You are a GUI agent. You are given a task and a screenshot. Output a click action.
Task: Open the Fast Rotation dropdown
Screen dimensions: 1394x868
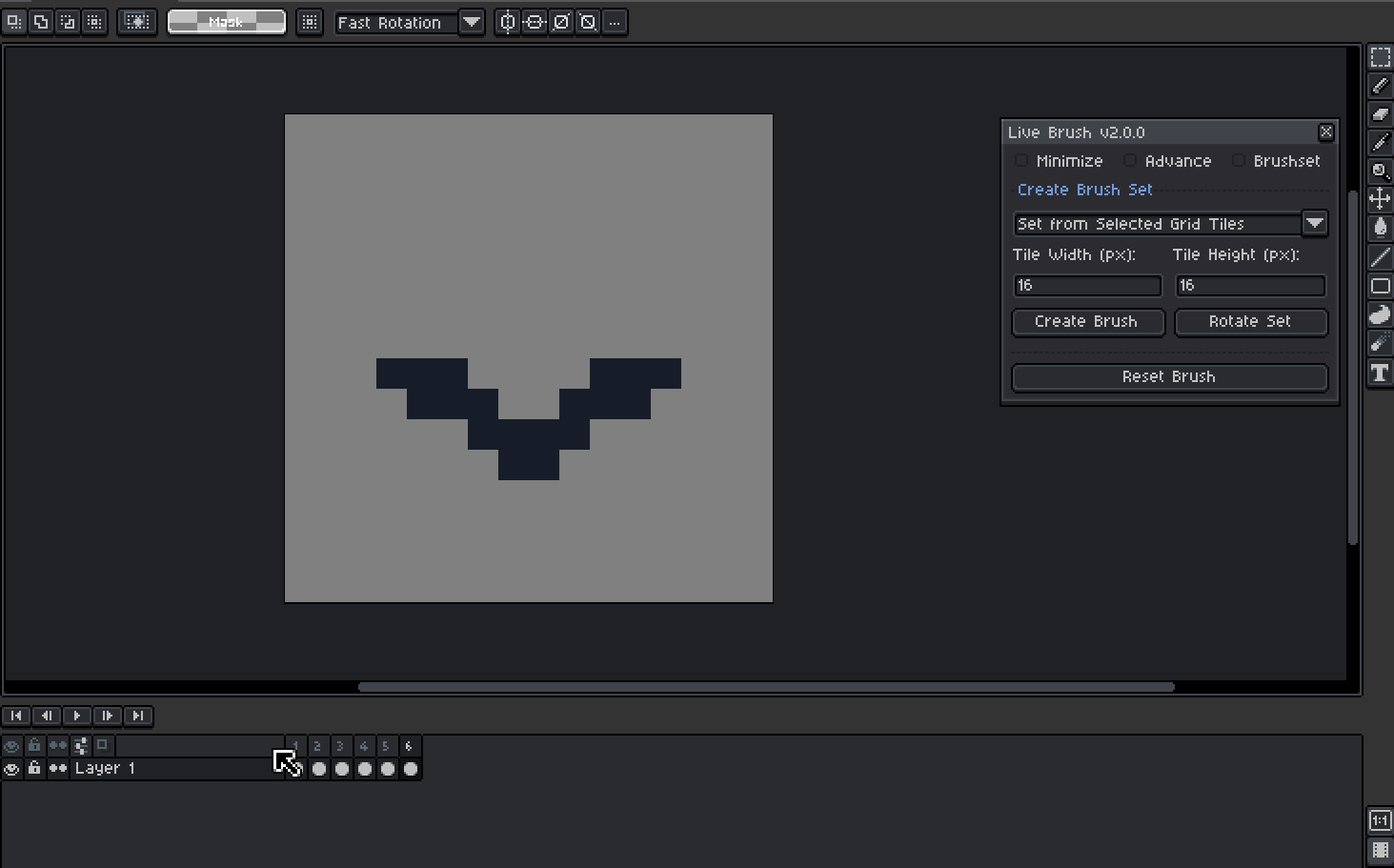(x=472, y=22)
